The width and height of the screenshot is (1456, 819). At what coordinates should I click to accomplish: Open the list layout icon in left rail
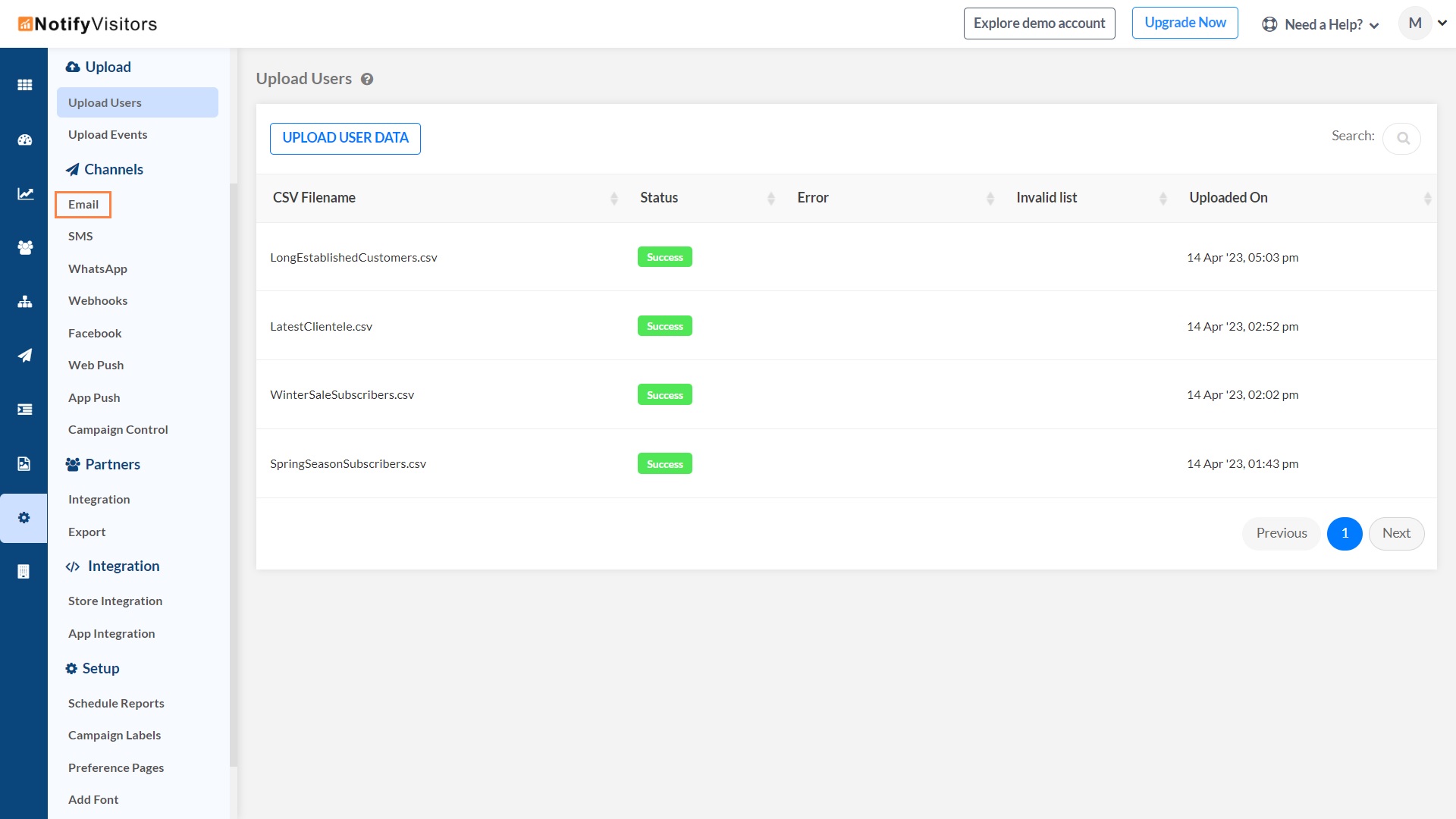point(24,409)
